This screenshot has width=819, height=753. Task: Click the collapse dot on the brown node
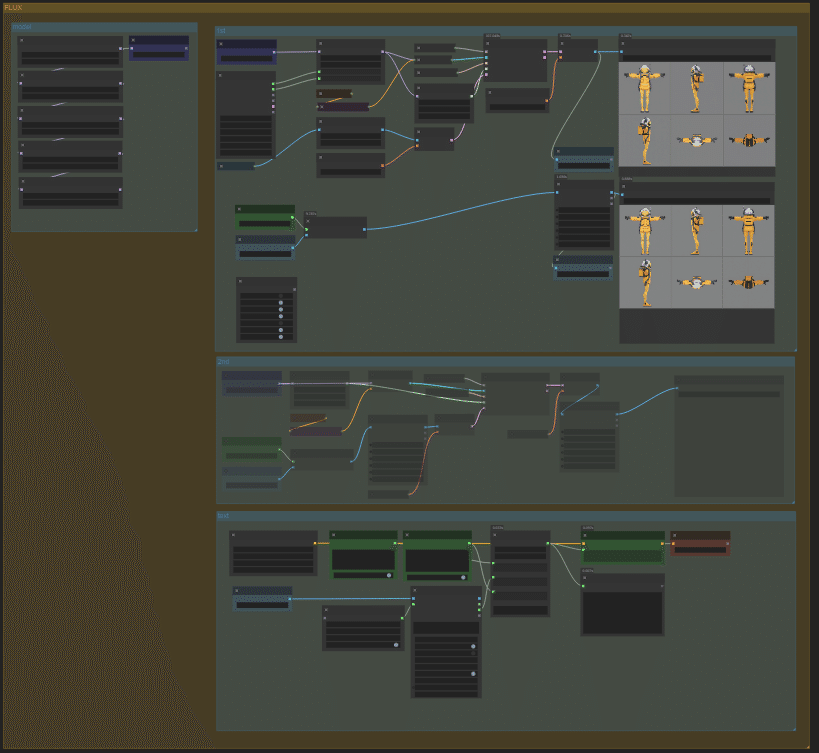319,93
